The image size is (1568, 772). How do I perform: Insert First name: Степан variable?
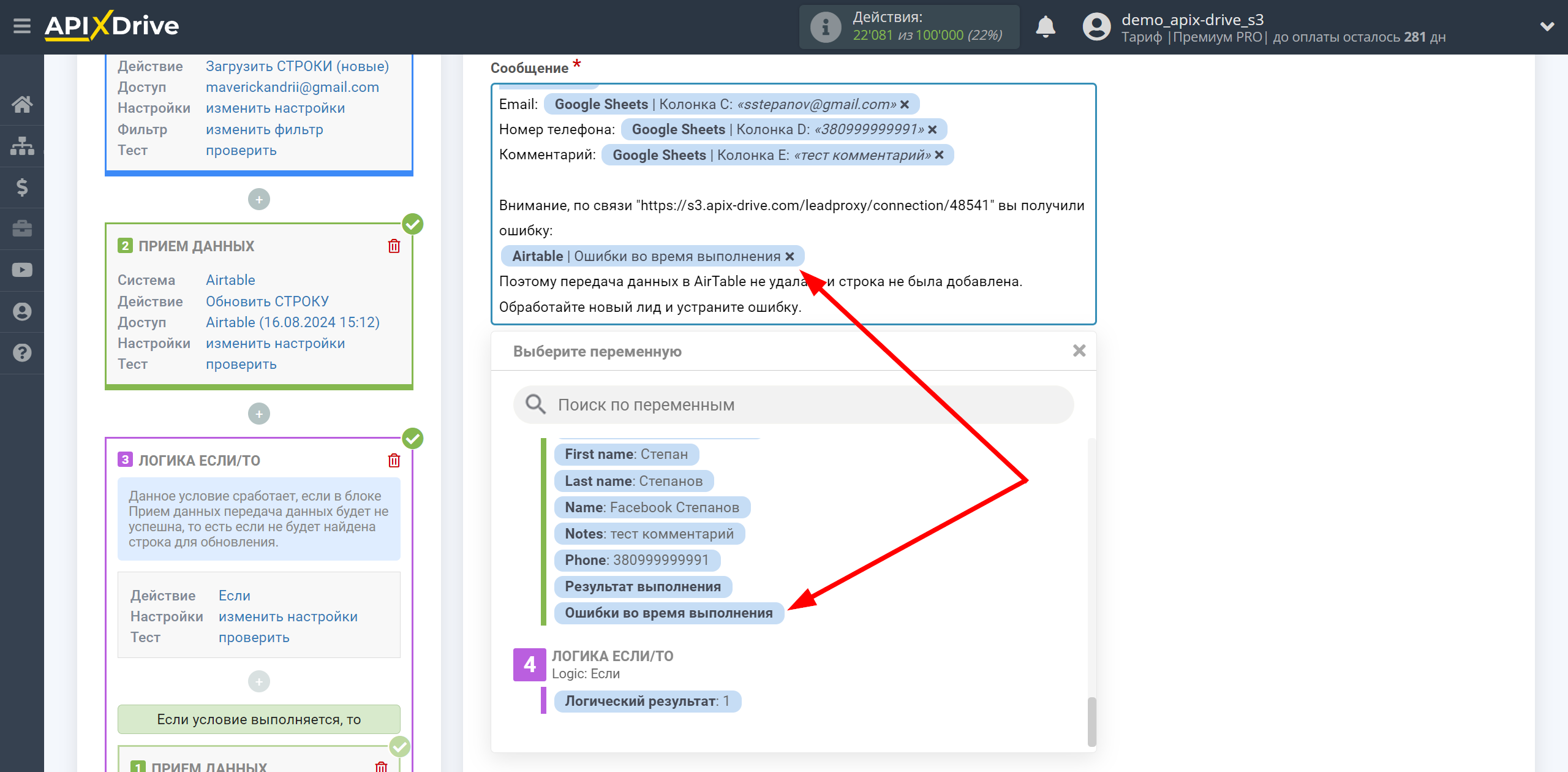pos(626,455)
